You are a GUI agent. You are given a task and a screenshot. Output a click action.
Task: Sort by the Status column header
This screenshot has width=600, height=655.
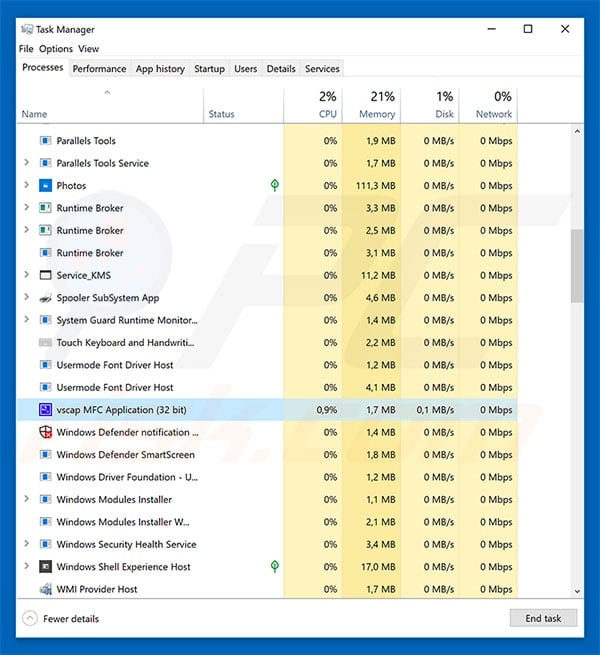[x=244, y=106]
